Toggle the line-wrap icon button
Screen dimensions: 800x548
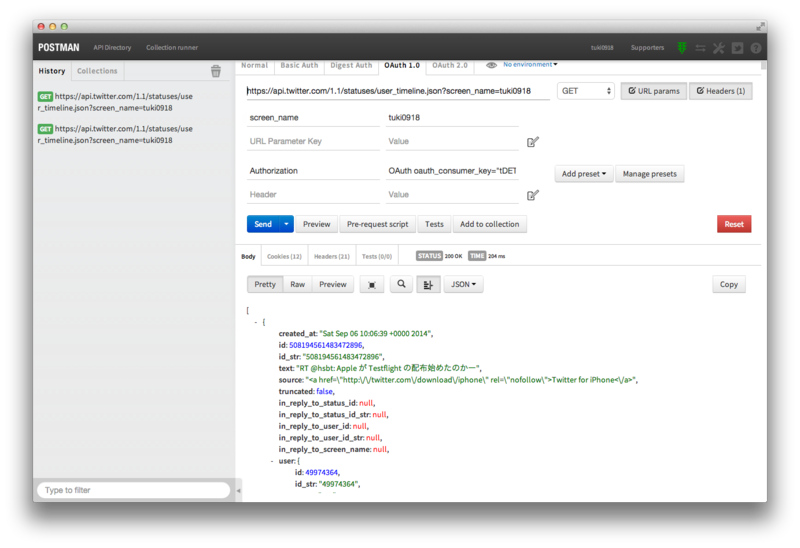pyautogui.click(x=428, y=285)
